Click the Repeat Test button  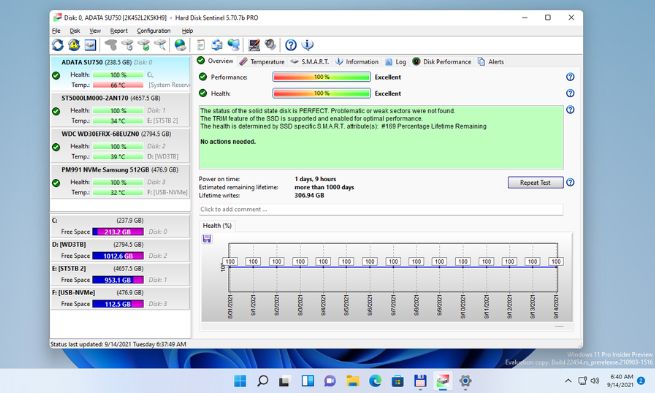536,183
